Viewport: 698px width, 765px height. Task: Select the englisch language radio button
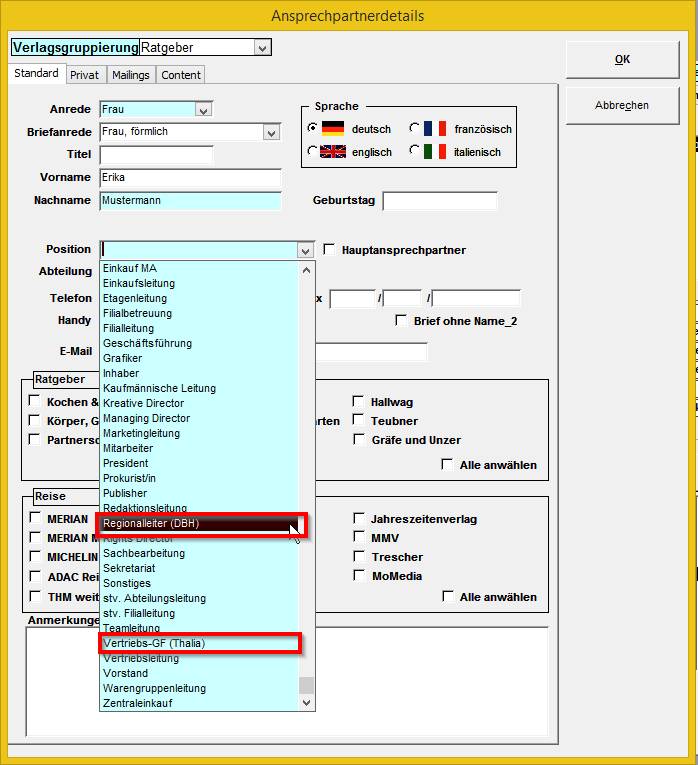(x=312, y=151)
